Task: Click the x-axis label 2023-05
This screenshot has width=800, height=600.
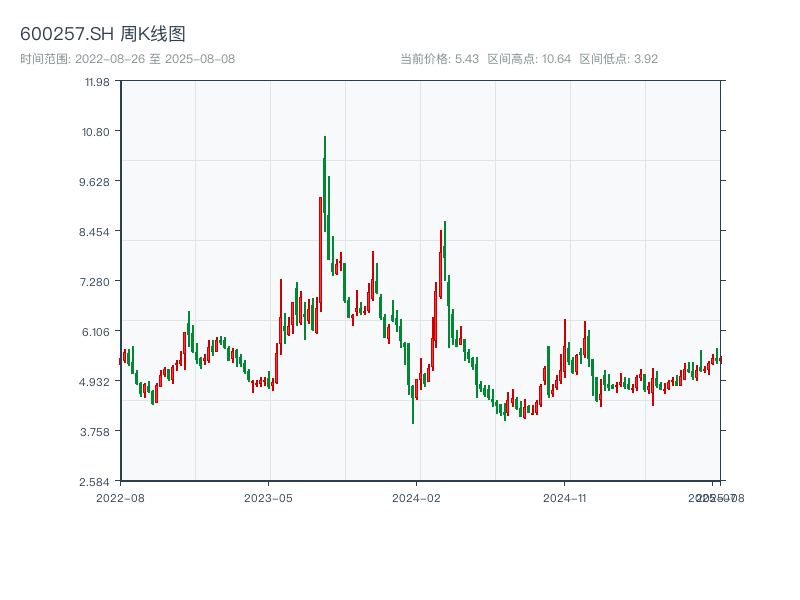Action: (268, 498)
